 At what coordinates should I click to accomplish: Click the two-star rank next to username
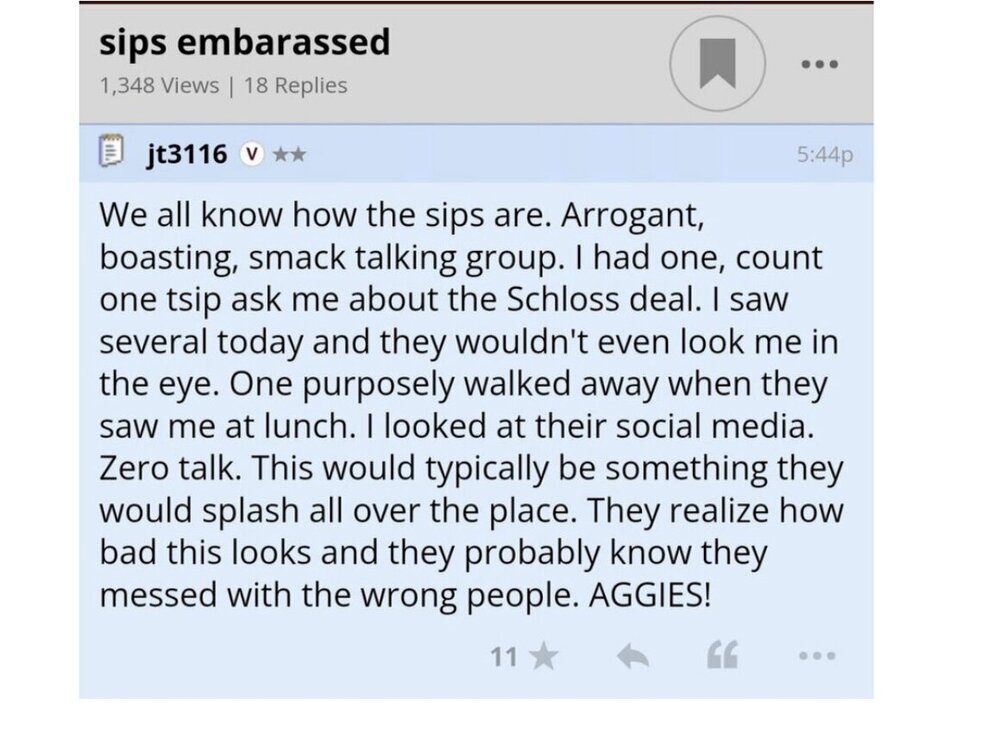pos(290,154)
